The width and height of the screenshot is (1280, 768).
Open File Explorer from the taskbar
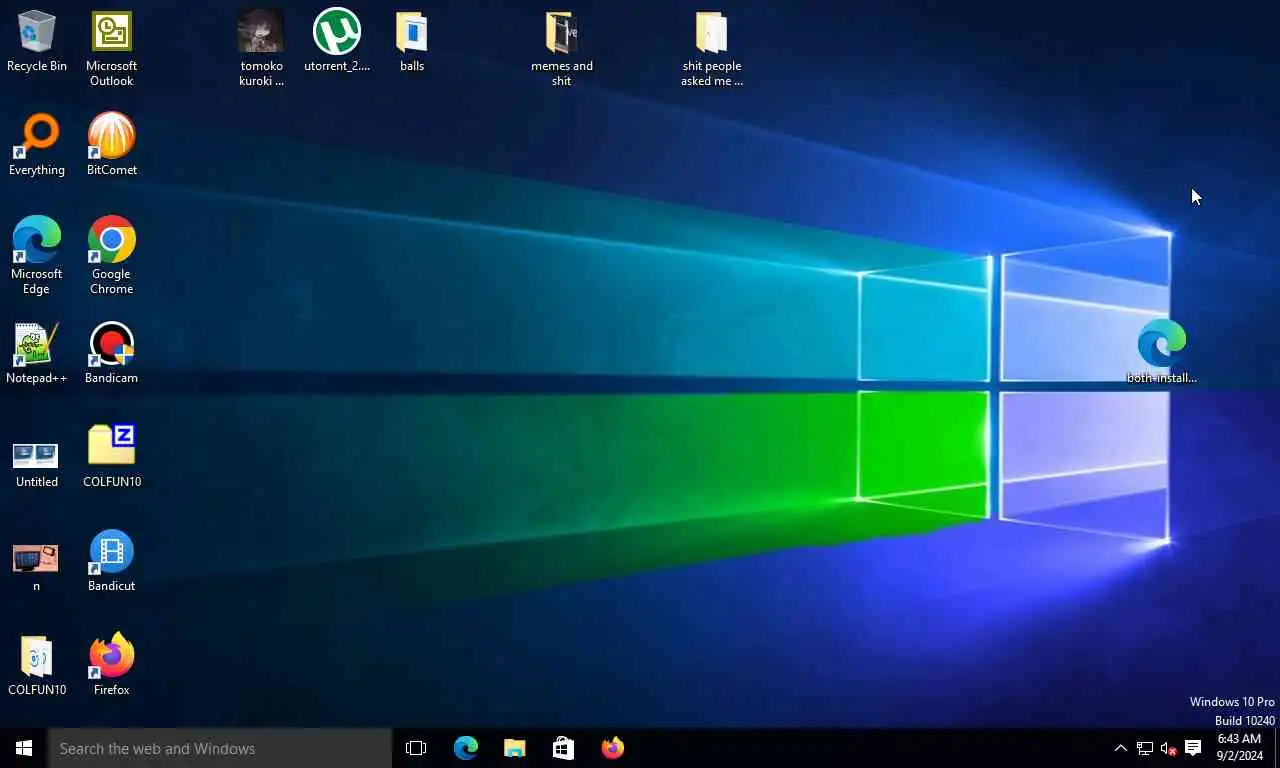point(514,748)
